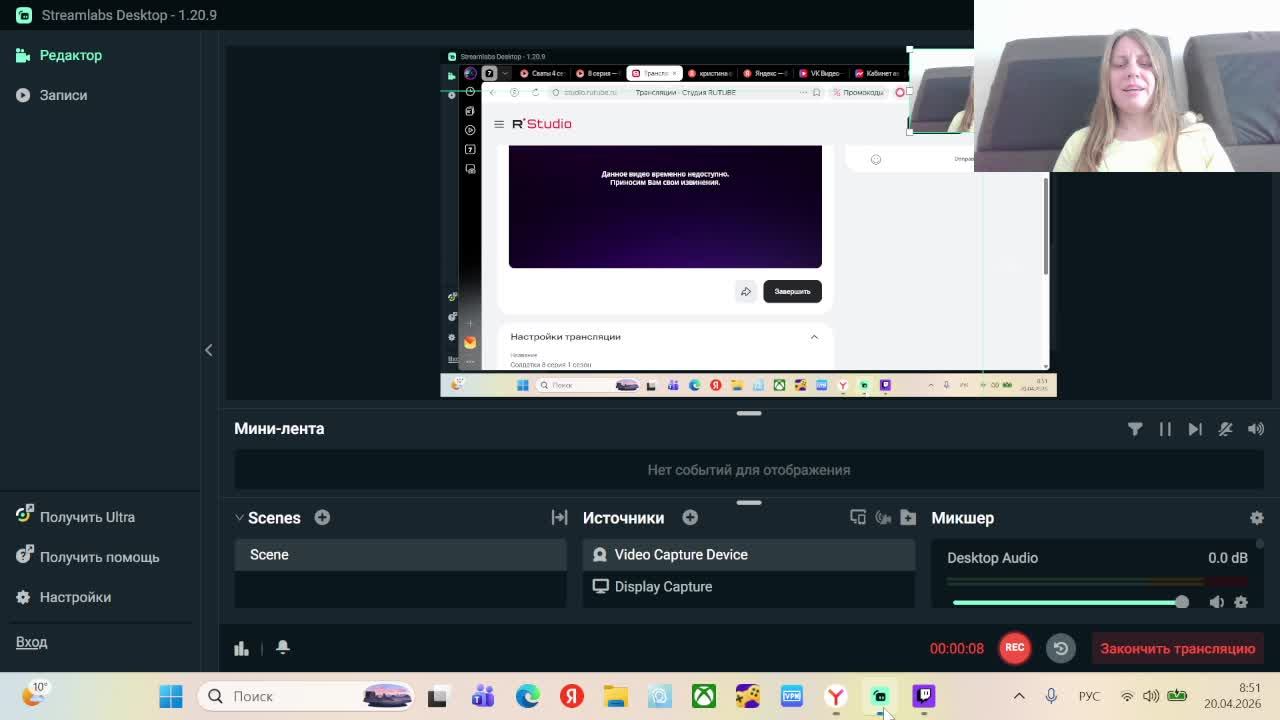Open scene transitions icon
This screenshot has height=720, width=1280.
[559, 517]
